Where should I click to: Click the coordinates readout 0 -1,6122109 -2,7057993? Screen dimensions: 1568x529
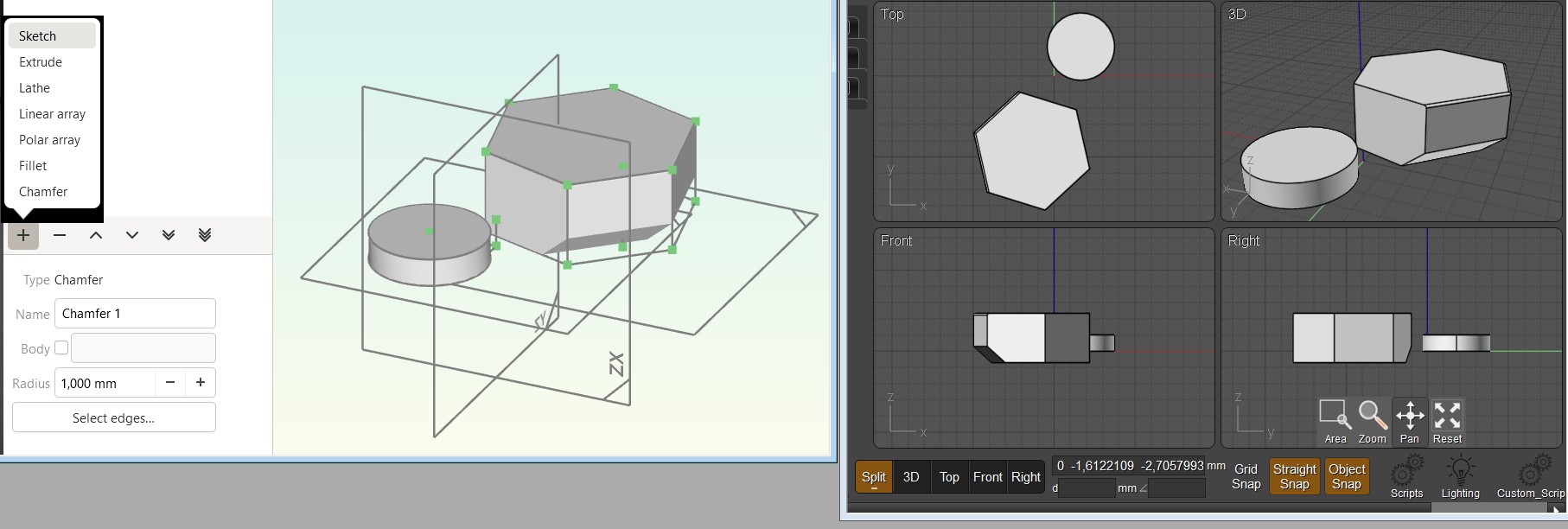[x=1130, y=466]
